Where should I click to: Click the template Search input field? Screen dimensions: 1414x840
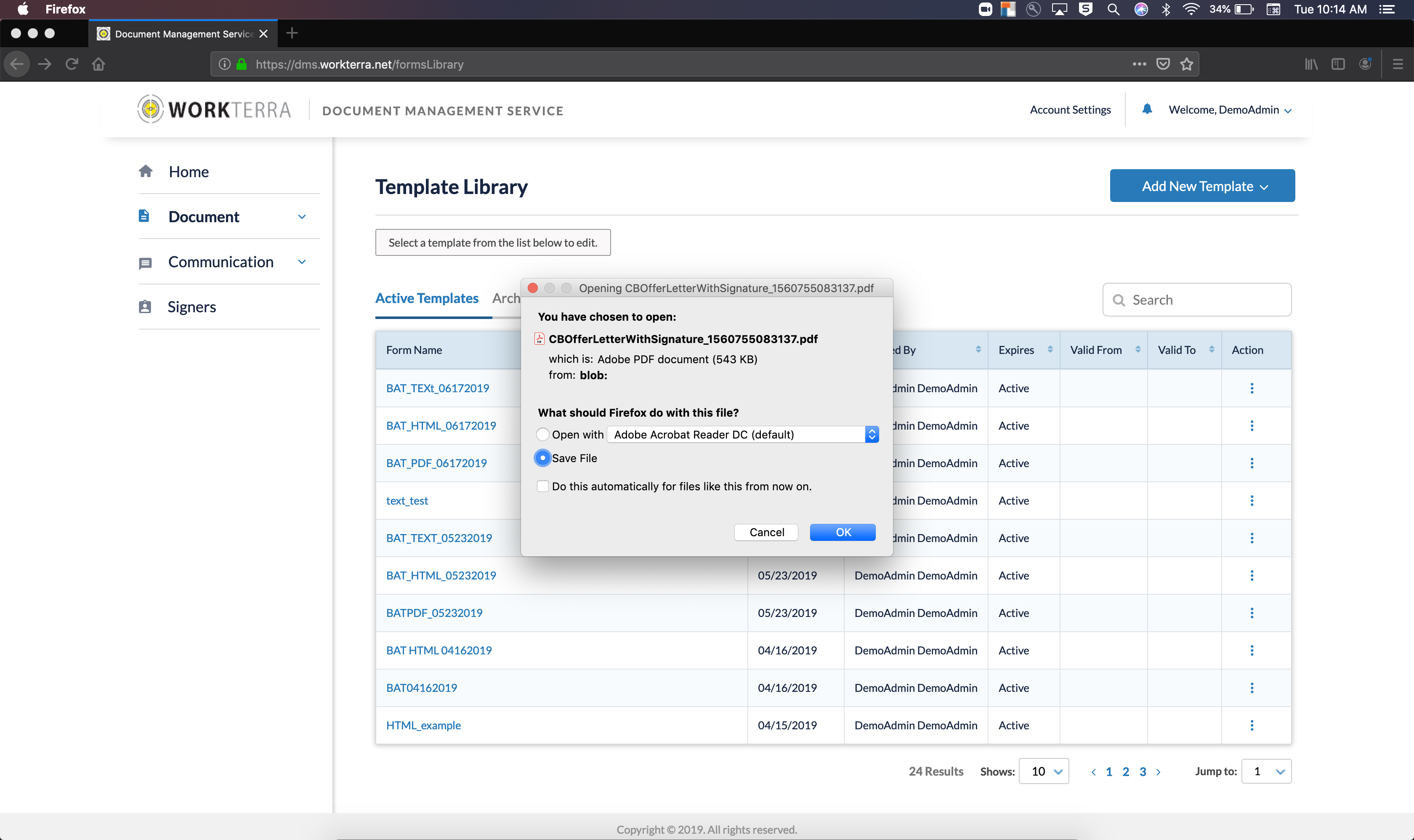coord(1196,300)
